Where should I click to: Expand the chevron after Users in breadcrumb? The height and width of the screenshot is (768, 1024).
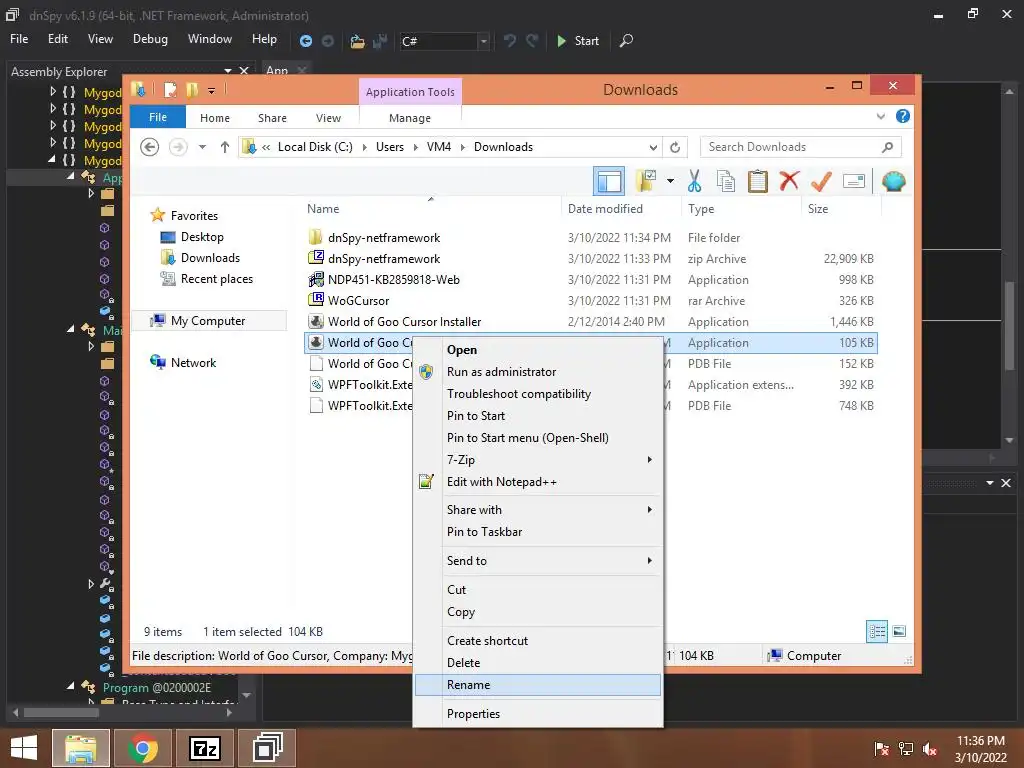pyautogui.click(x=415, y=147)
